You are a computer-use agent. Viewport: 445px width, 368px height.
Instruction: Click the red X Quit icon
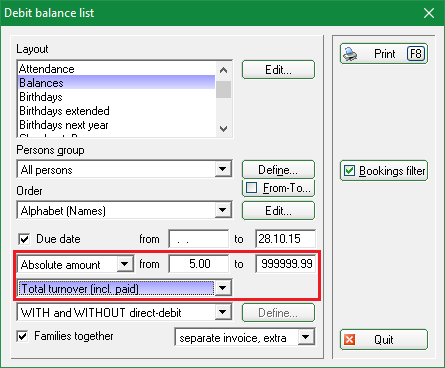(x=349, y=340)
